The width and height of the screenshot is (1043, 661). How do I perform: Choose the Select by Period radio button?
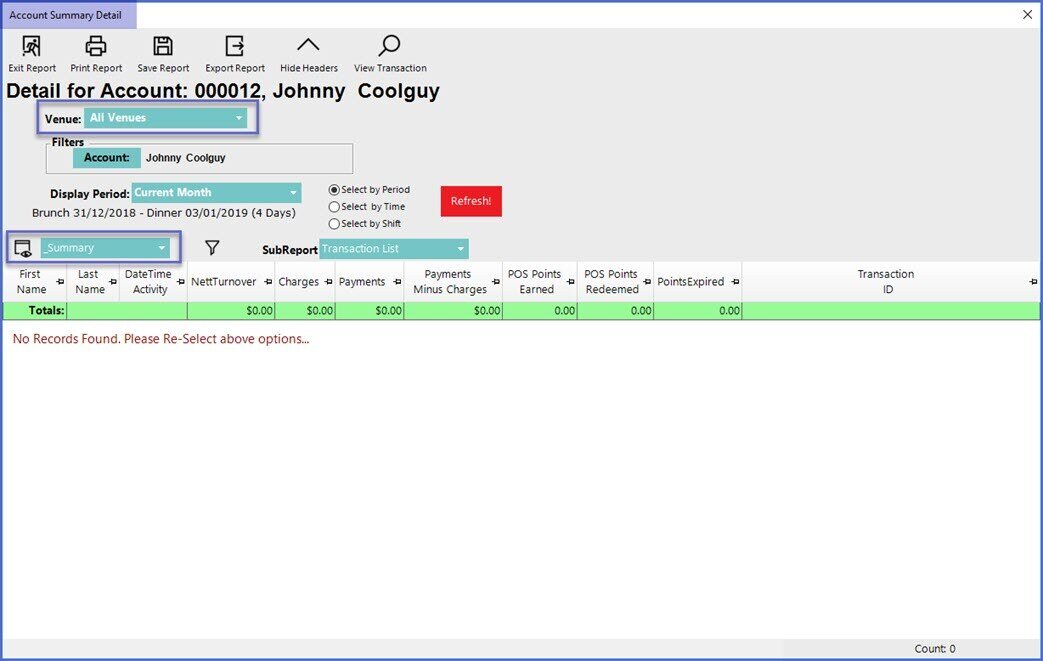(x=334, y=190)
